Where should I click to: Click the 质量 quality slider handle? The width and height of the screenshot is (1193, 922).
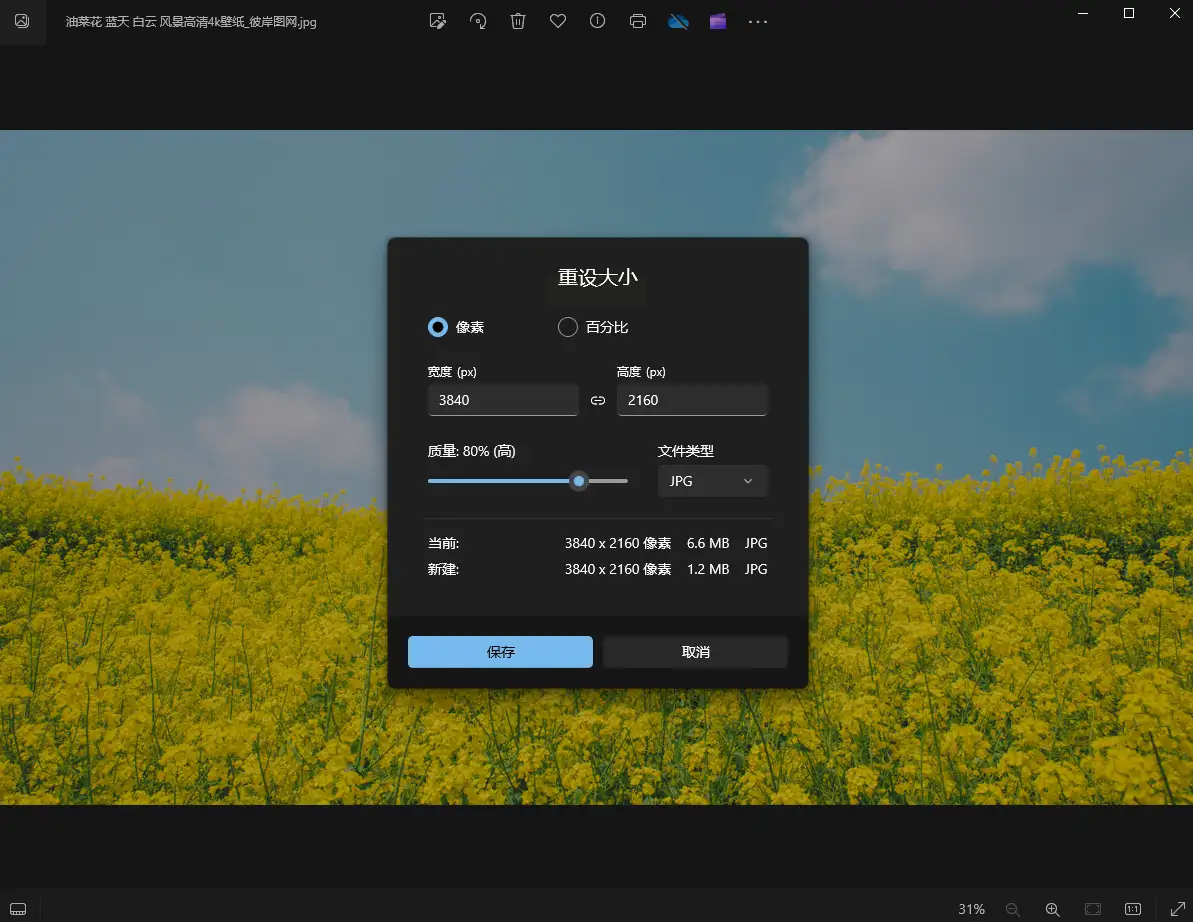(579, 481)
